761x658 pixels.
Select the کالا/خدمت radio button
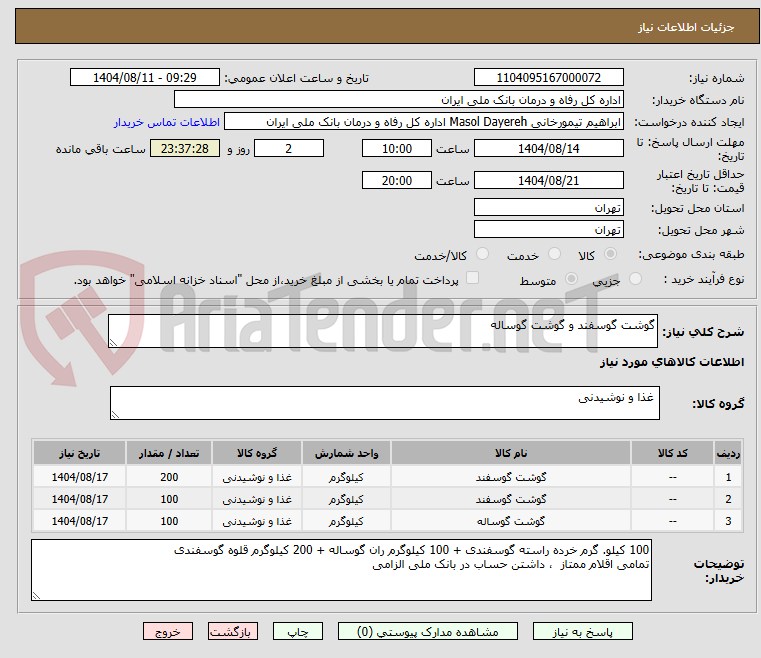tap(482, 254)
